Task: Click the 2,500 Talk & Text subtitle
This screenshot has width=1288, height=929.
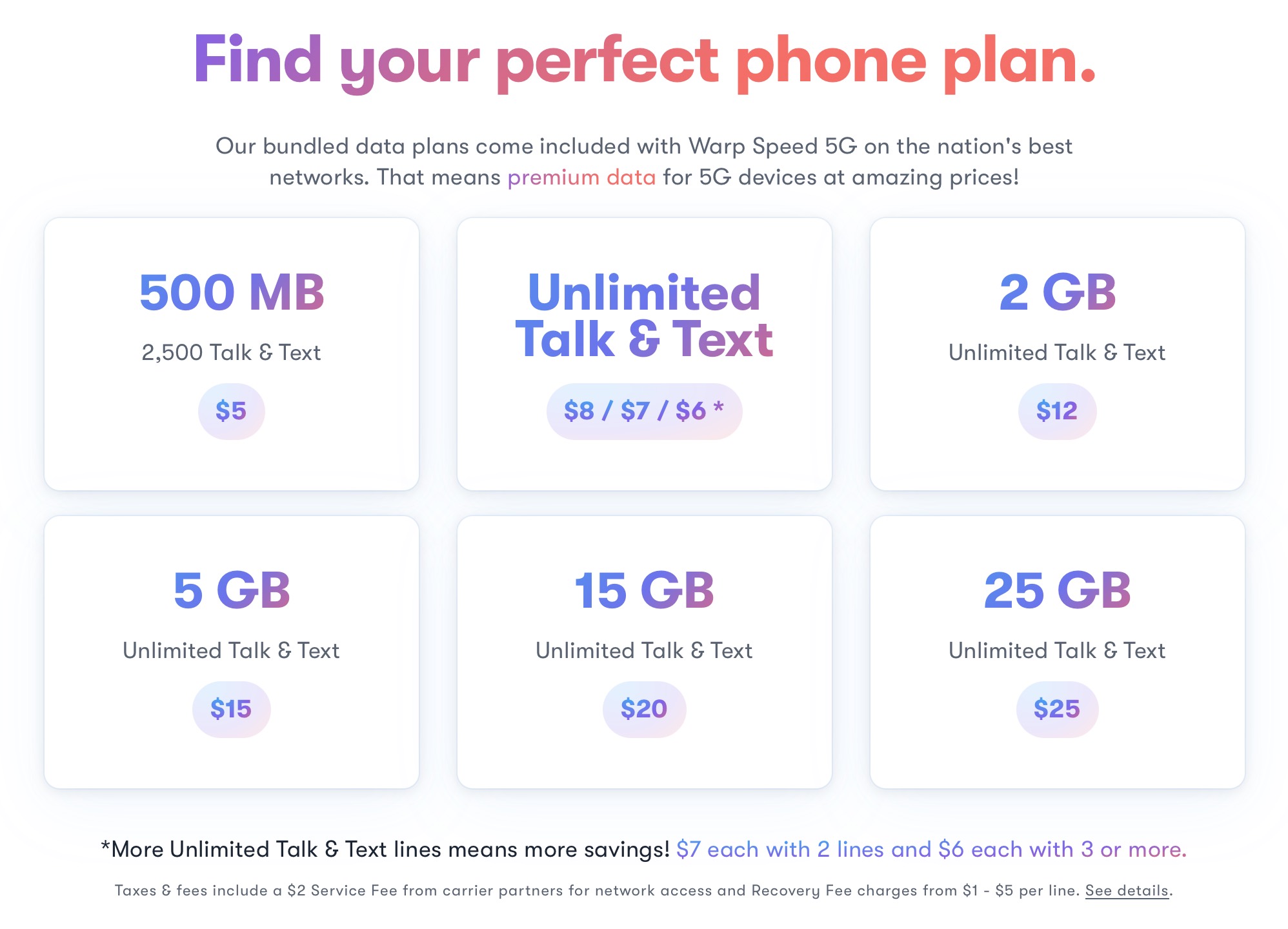Action: coord(231,353)
